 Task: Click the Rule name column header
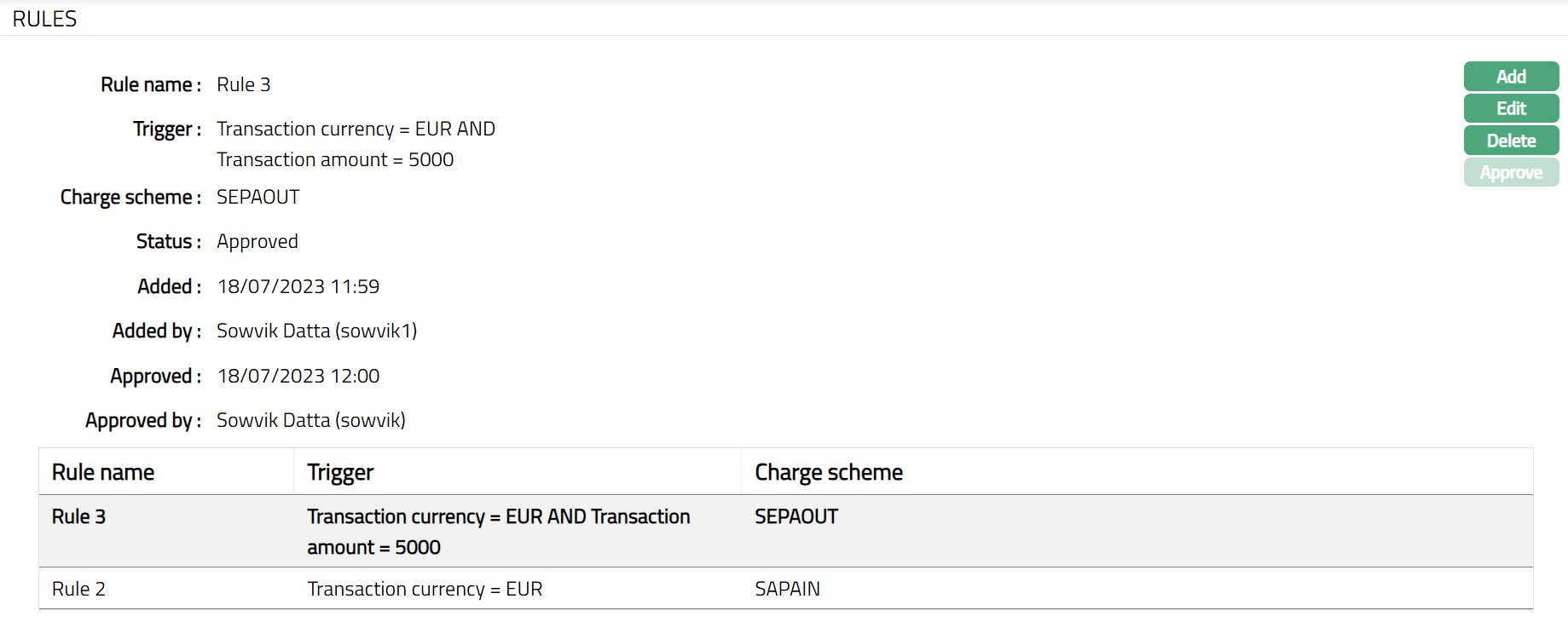(x=103, y=472)
